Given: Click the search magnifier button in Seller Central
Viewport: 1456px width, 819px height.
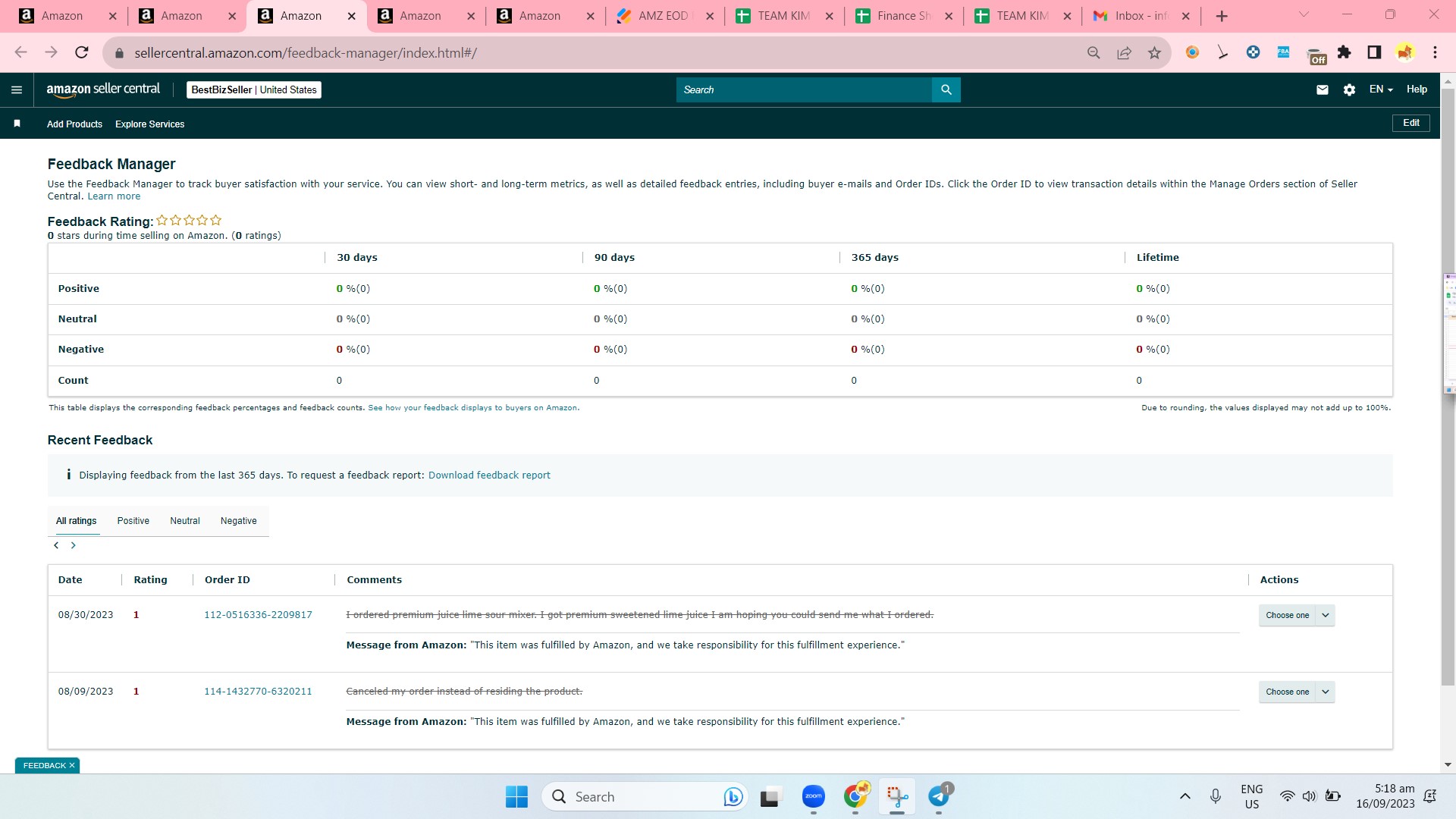Looking at the screenshot, I should (x=946, y=89).
